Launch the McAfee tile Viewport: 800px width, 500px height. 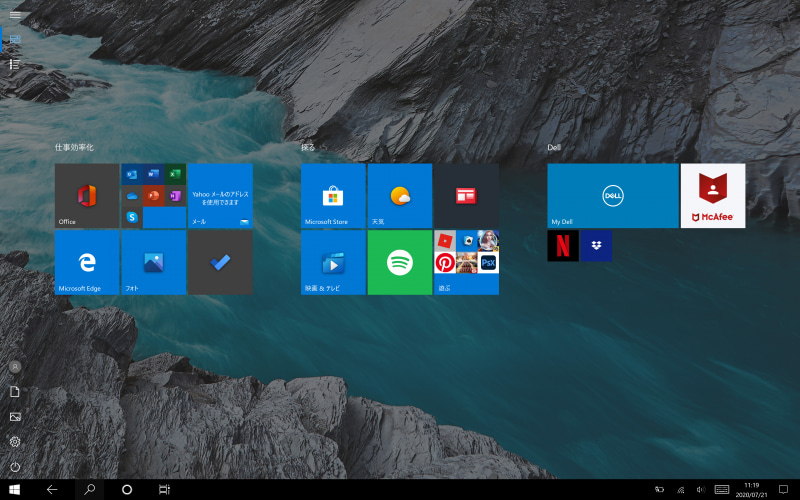click(713, 195)
